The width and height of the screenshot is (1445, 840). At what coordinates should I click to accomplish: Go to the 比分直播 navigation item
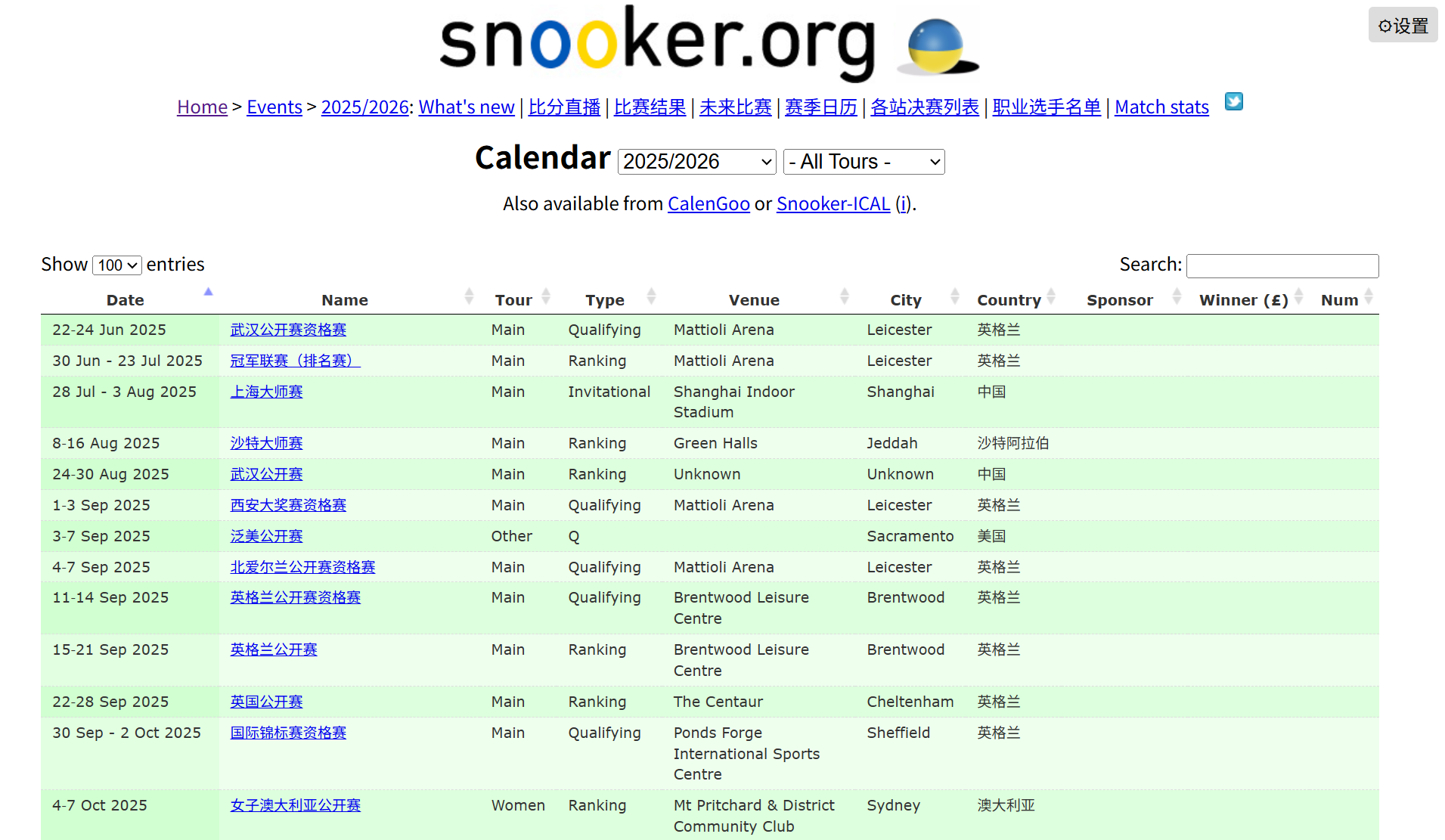tap(564, 107)
